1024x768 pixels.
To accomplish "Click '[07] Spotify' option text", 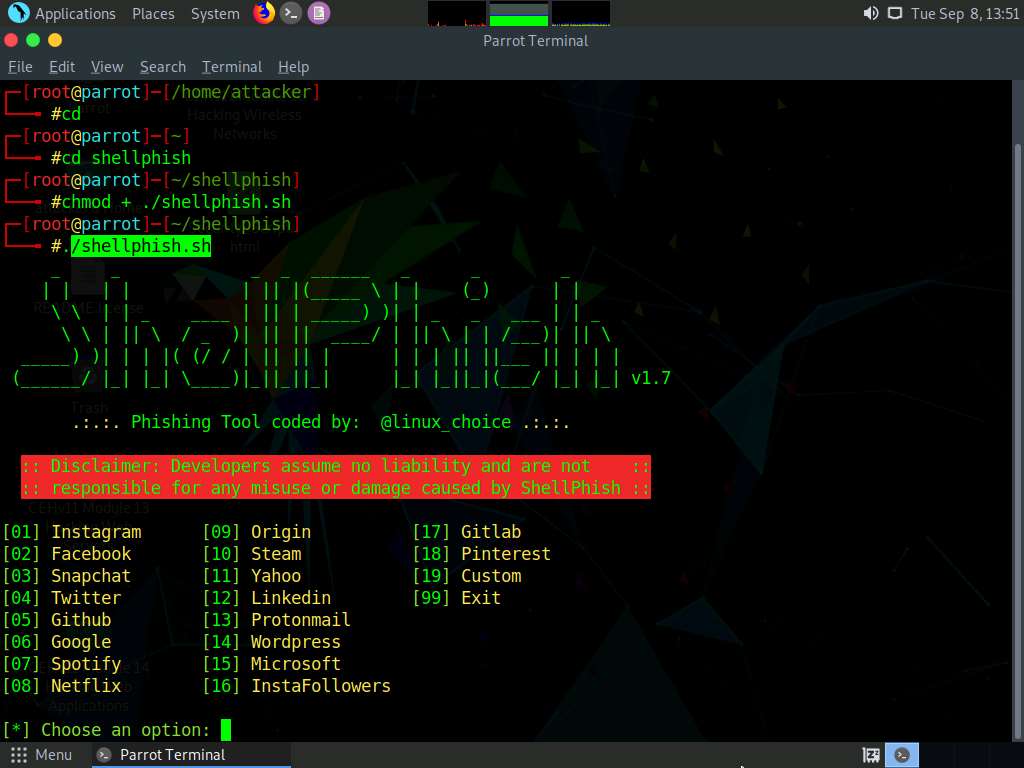I will pyautogui.click(x=62, y=664).
